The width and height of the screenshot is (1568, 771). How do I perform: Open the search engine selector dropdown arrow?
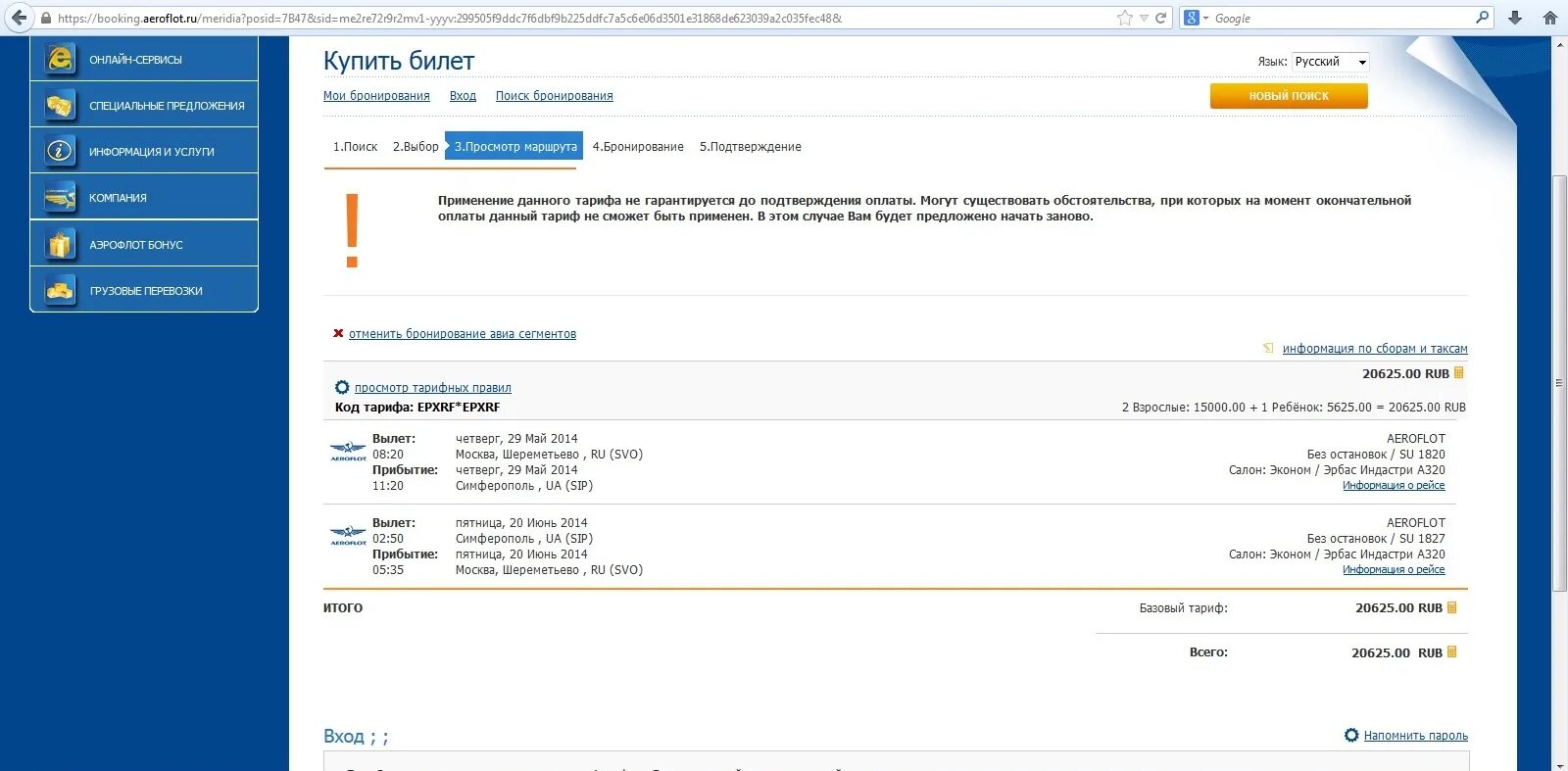click(1205, 18)
